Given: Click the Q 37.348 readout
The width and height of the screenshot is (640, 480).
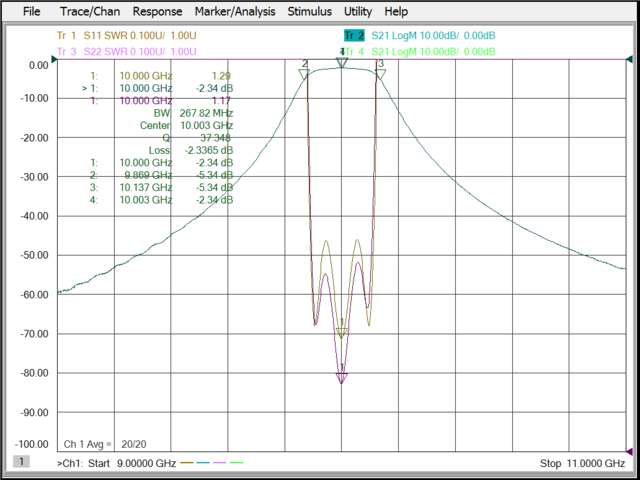Looking at the screenshot, I should 199,138.
